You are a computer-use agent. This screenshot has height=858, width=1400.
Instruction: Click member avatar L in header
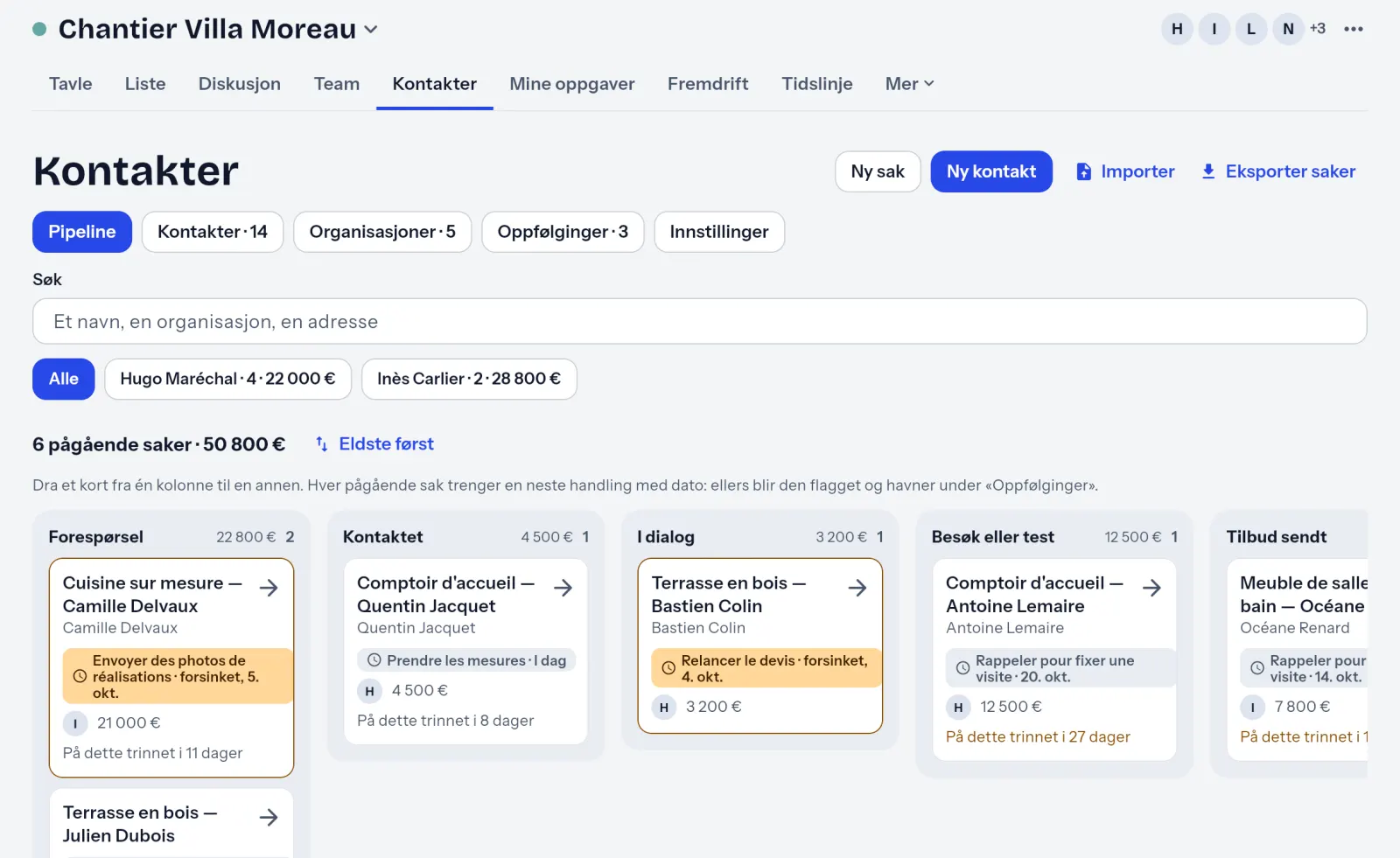click(1251, 29)
